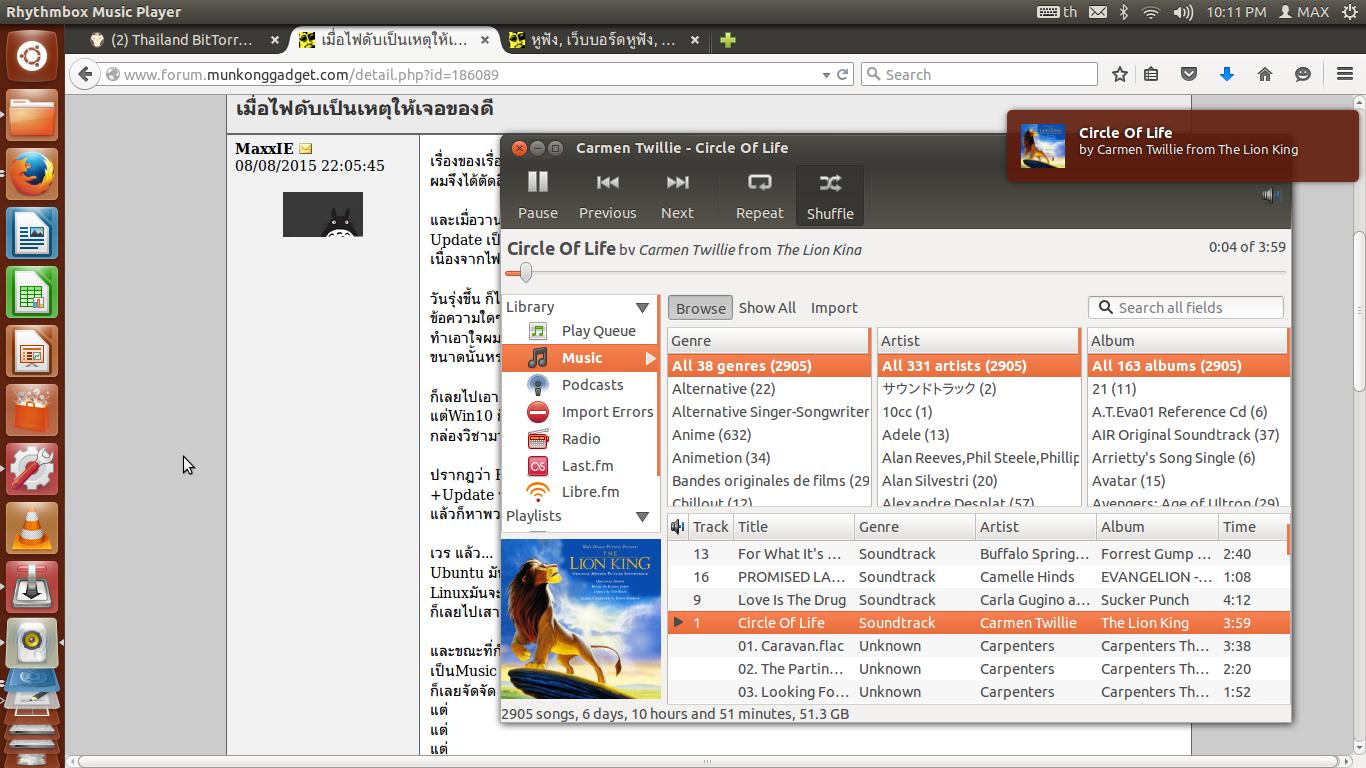Viewport: 1366px width, 768px height.
Task: Open MAX user menu
Action: coord(1304,12)
